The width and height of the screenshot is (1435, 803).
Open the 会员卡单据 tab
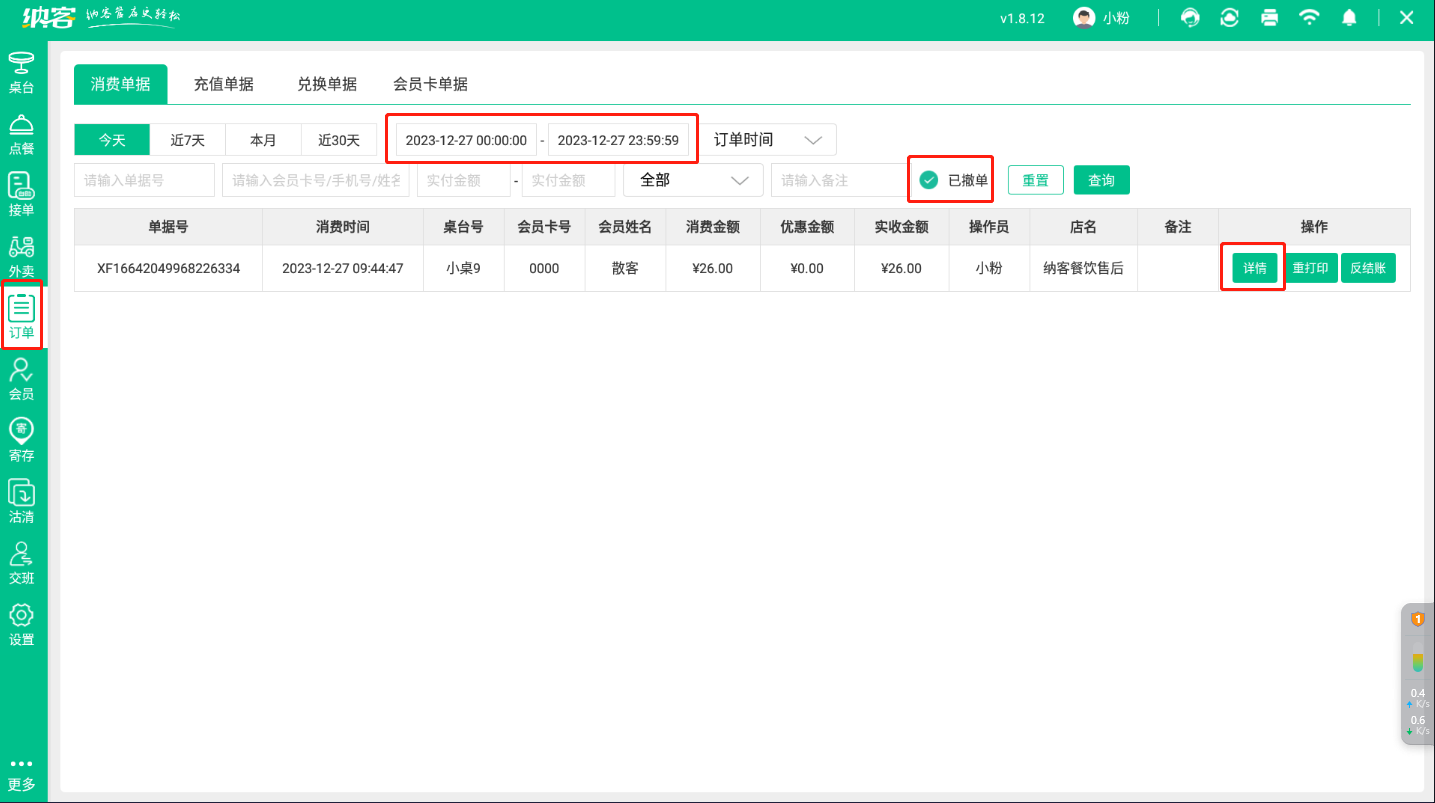[x=430, y=84]
